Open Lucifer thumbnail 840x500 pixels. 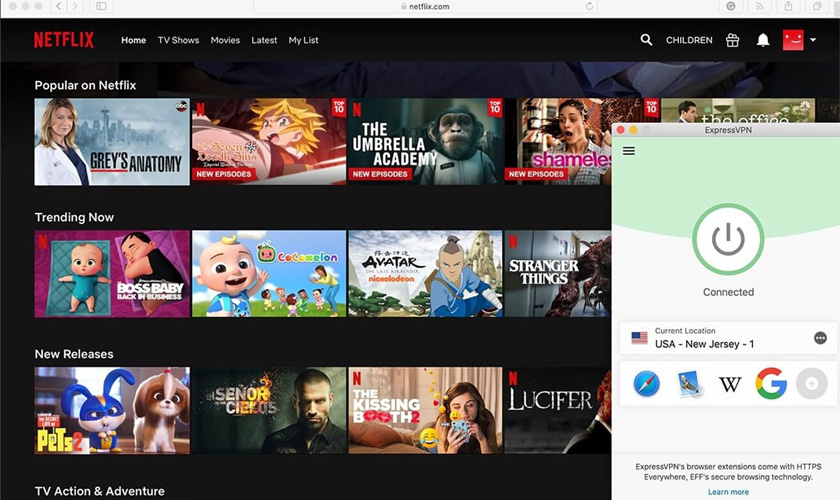pyautogui.click(x=558, y=411)
